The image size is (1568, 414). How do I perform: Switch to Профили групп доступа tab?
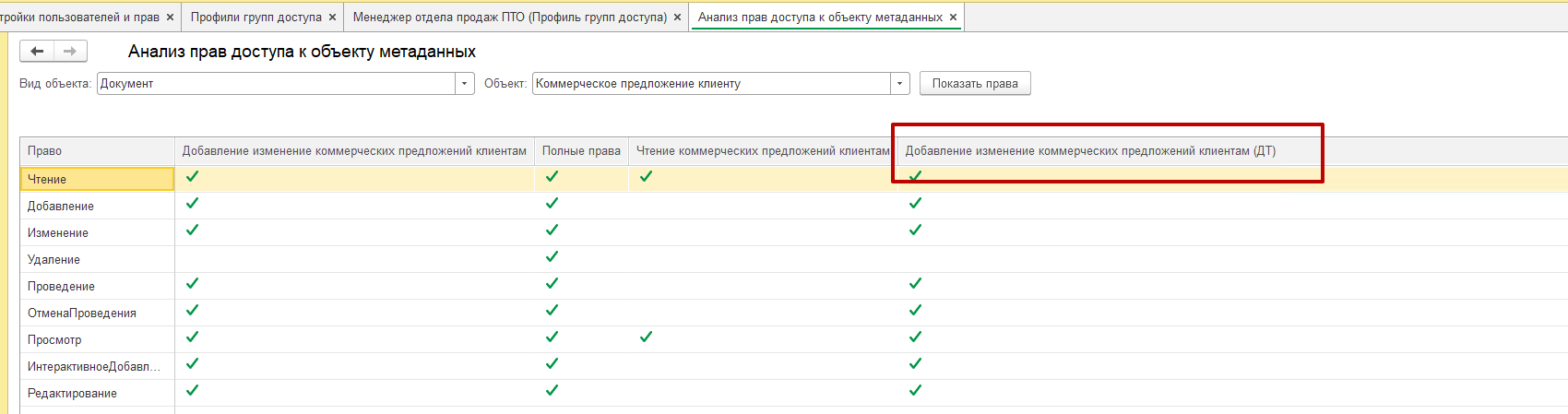click(256, 18)
